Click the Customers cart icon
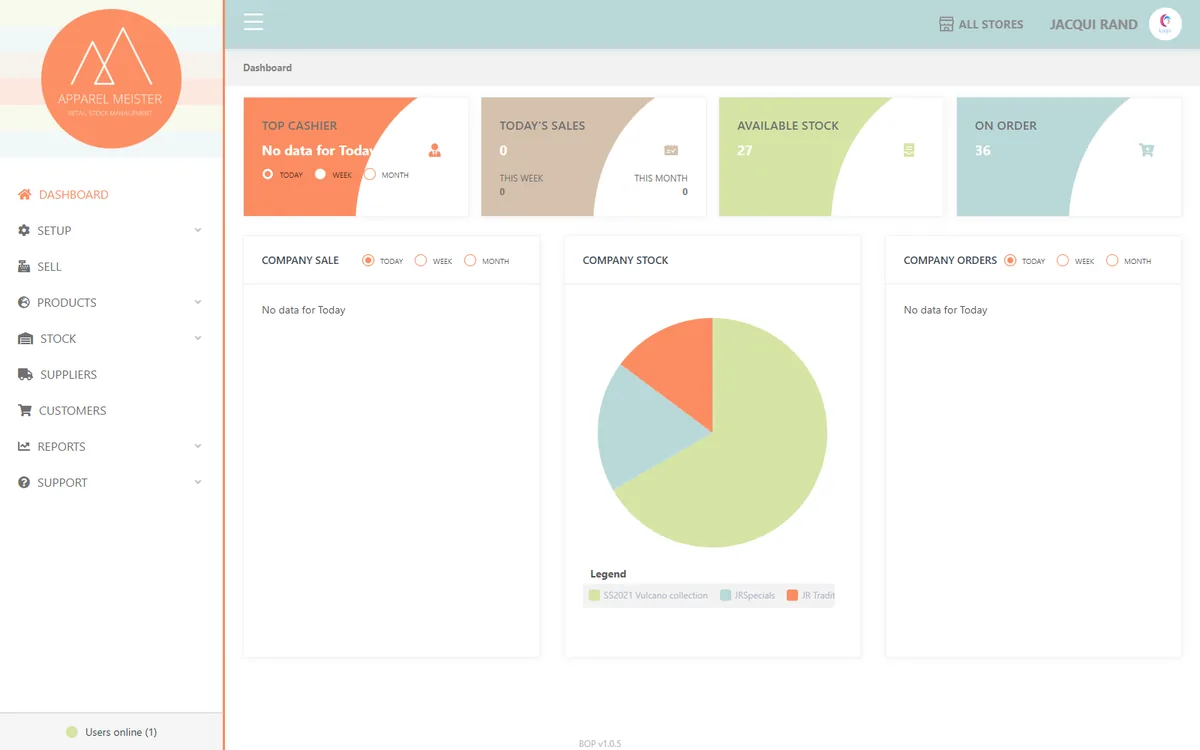 pyautogui.click(x=25, y=410)
